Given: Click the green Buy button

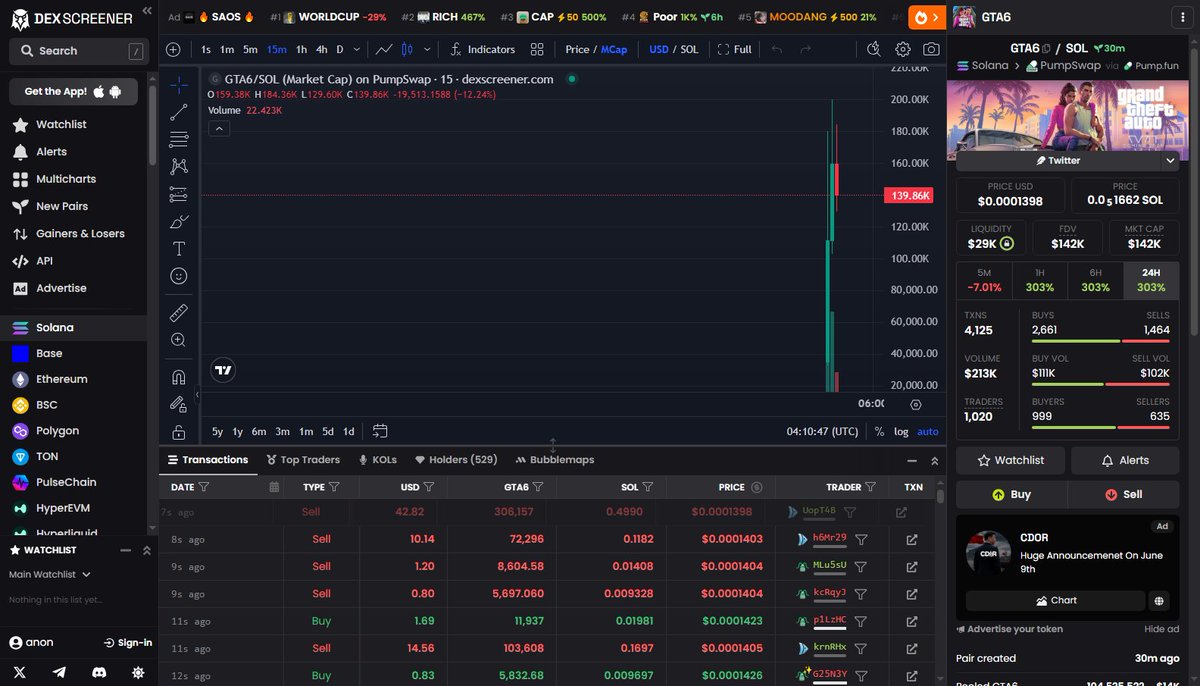Looking at the screenshot, I should 1011,494.
